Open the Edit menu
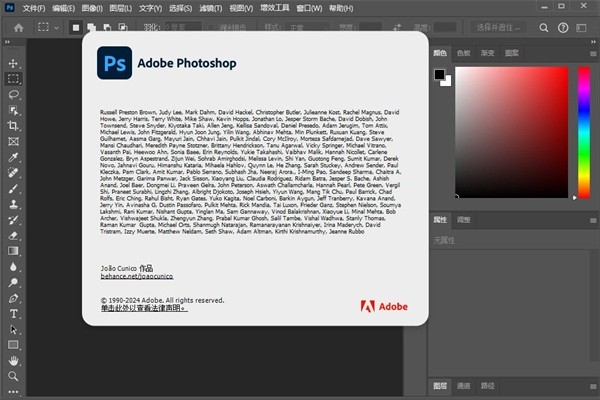600x400 pixels. point(64,8)
